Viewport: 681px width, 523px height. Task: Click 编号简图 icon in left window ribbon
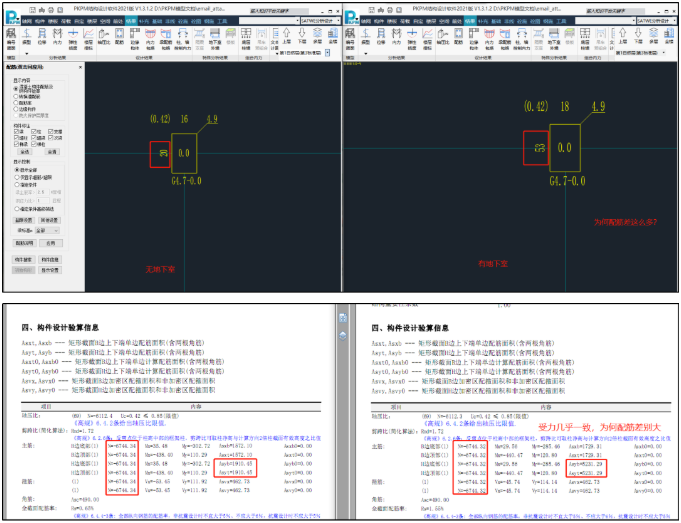(x=11, y=38)
